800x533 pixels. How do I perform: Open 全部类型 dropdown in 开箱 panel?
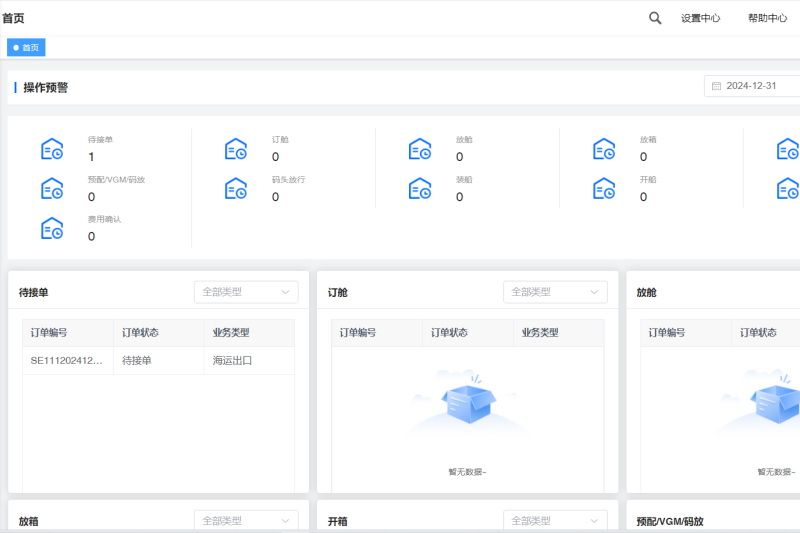pyautogui.click(x=555, y=520)
